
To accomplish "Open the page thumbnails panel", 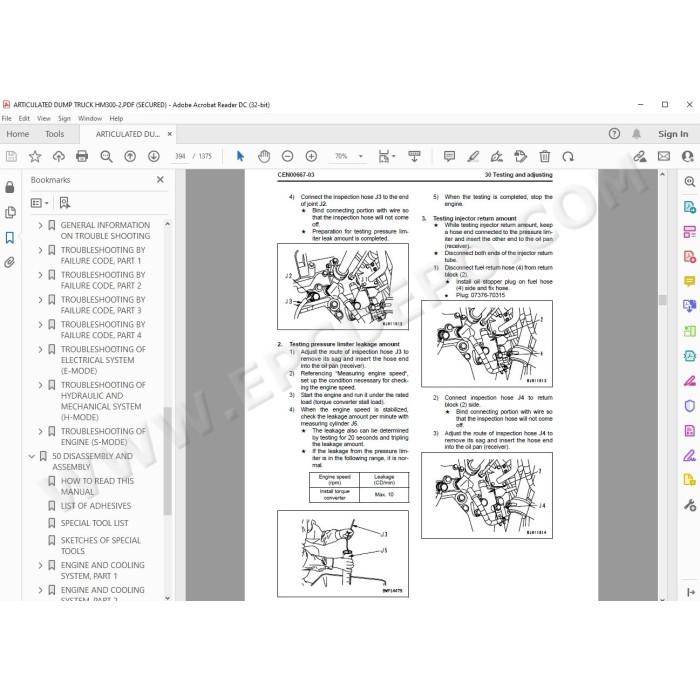I will 10,212.
